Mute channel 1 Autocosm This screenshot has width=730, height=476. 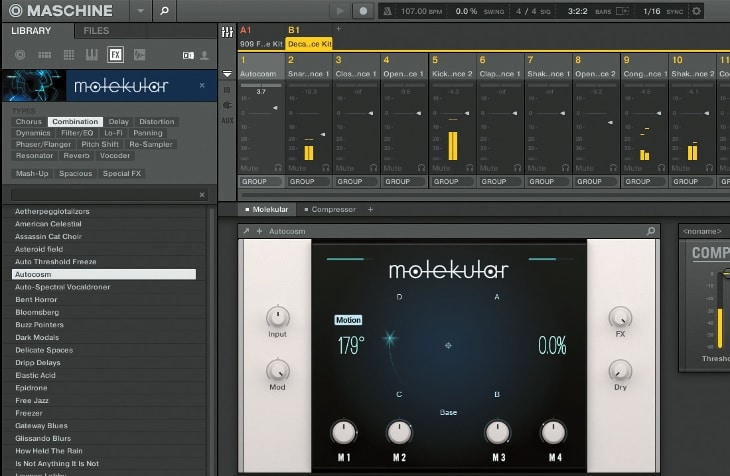(250, 168)
